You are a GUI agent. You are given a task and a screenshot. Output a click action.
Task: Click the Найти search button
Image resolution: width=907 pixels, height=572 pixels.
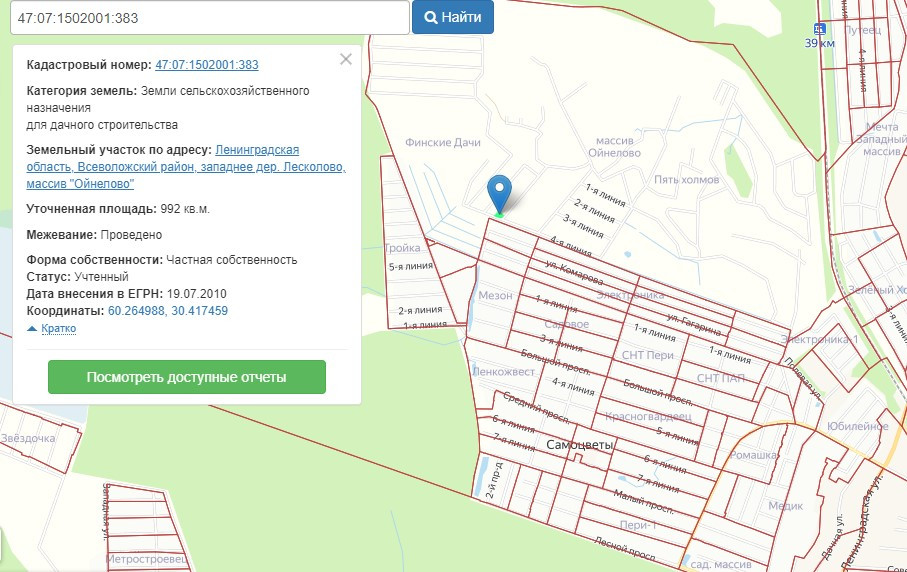pos(453,17)
